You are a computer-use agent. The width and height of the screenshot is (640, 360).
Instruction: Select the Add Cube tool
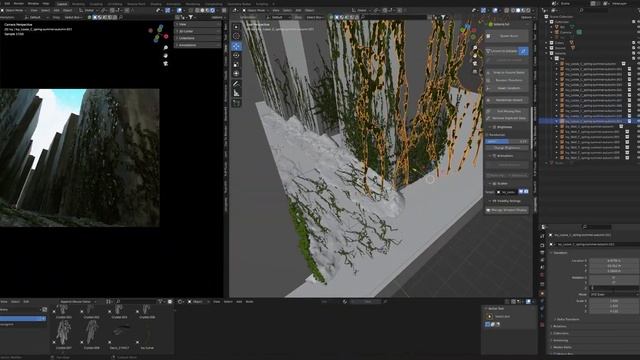[236, 103]
